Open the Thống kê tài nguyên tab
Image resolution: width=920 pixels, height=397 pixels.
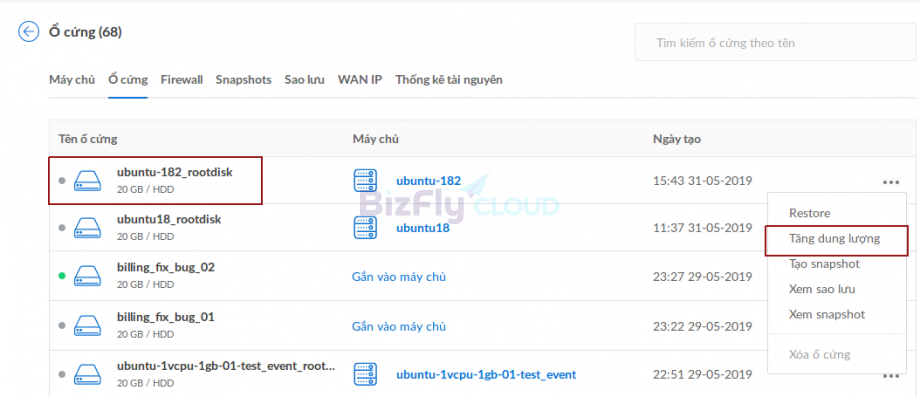click(449, 80)
